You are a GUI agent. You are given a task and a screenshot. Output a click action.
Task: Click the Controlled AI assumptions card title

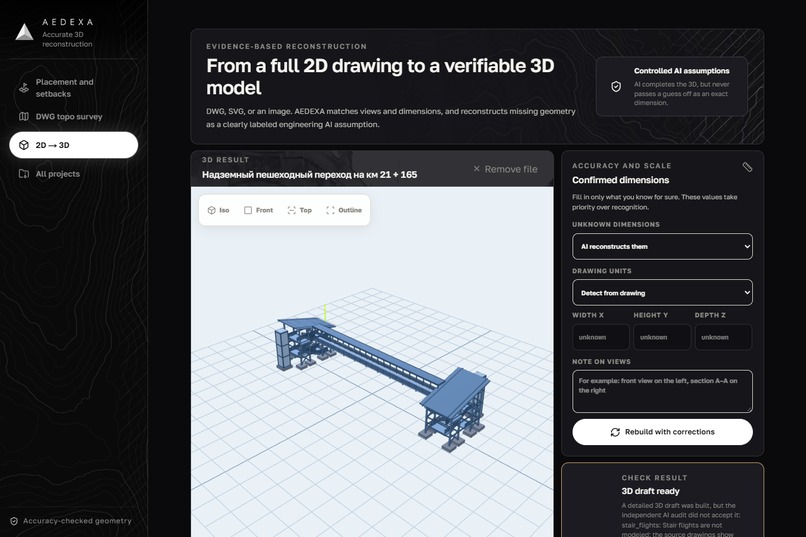pos(682,71)
